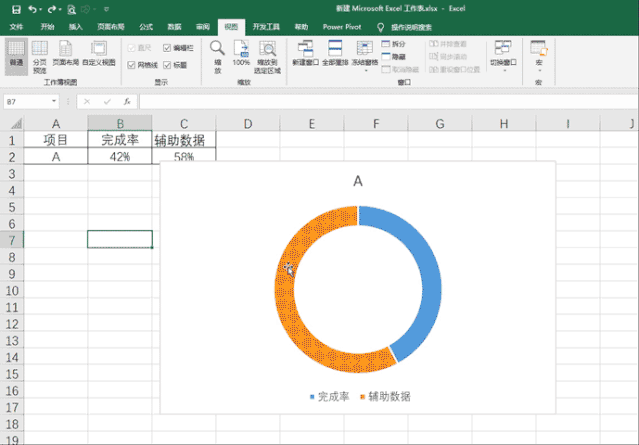Click Reset Window Position (重设窗口位置)
This screenshot has width=639, height=445.
(x=454, y=69)
